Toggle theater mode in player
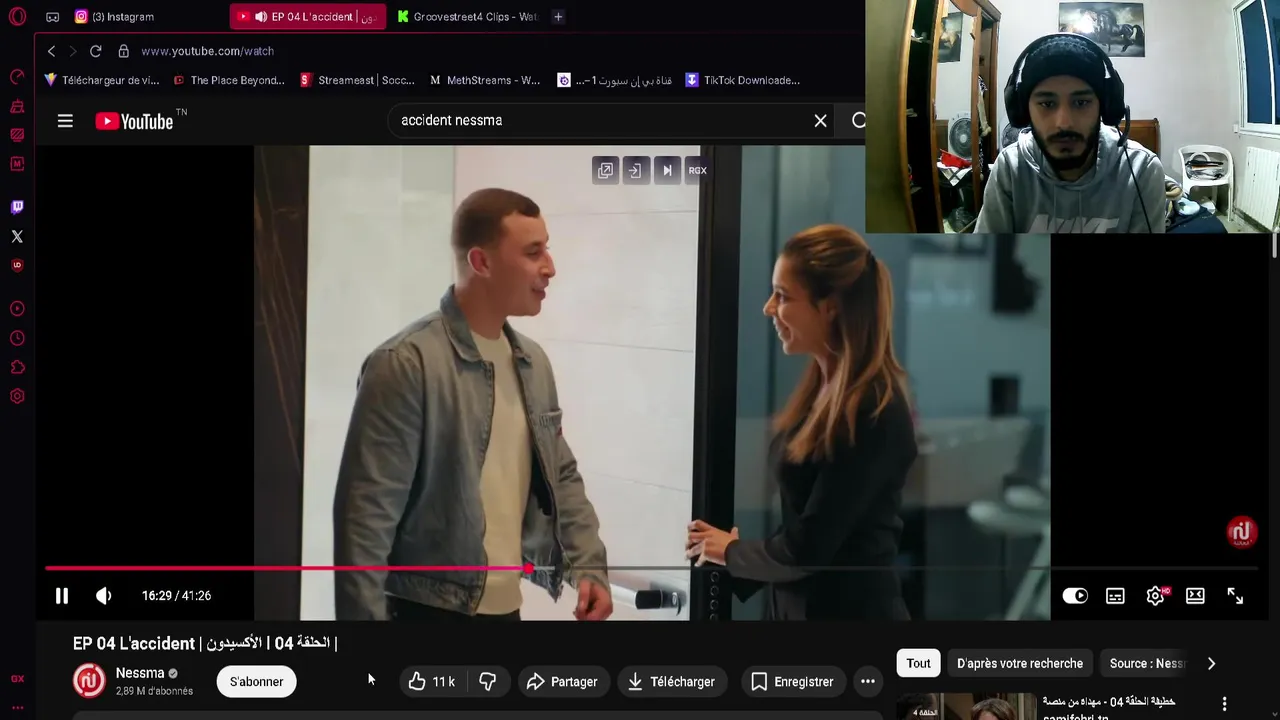Screen dimensions: 1280x720 (x=1195, y=596)
